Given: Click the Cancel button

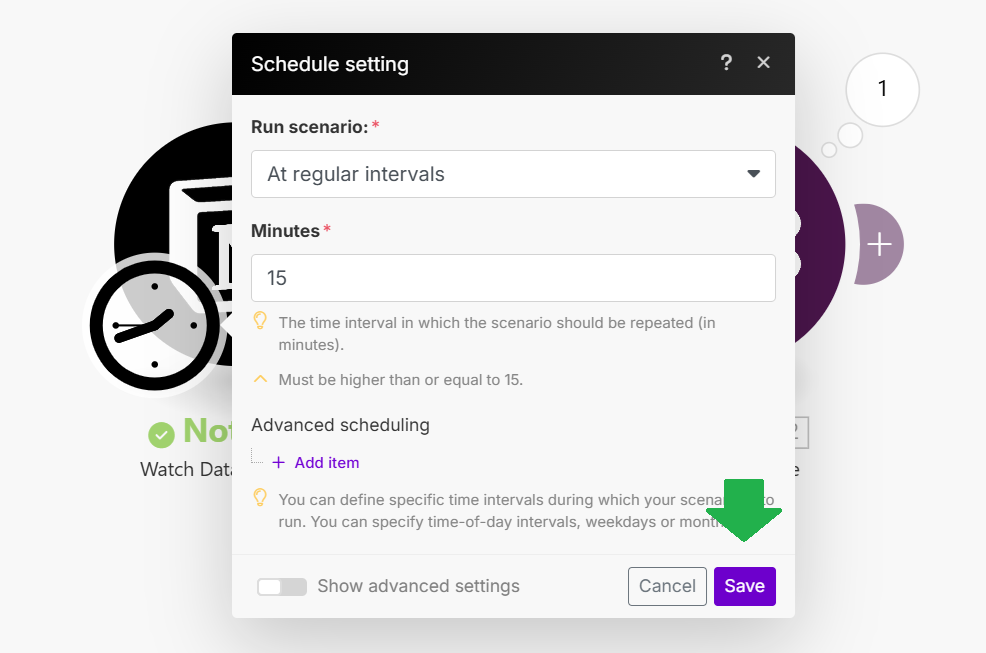Looking at the screenshot, I should point(667,586).
